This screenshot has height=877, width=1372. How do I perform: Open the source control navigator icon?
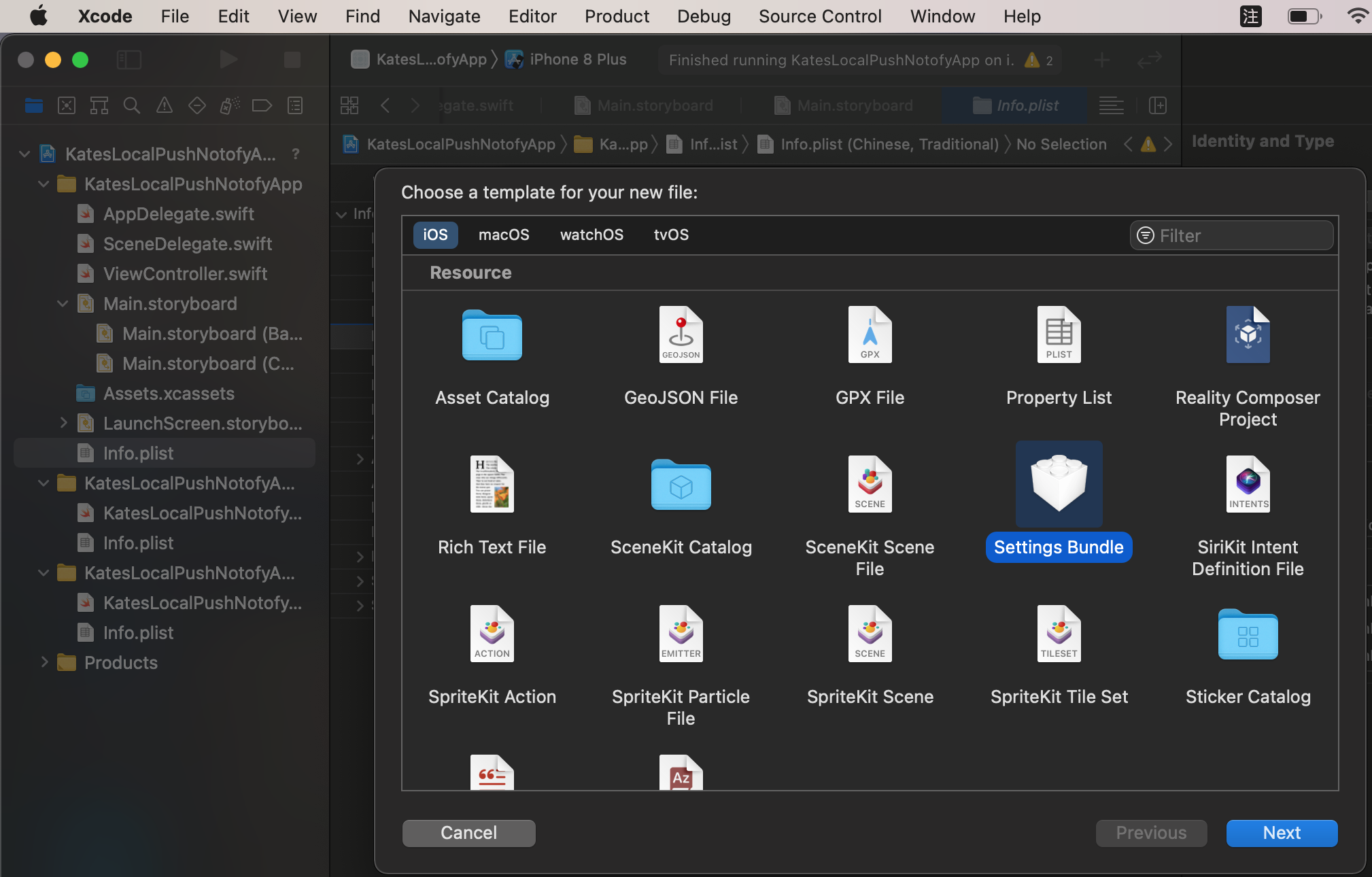tap(67, 105)
